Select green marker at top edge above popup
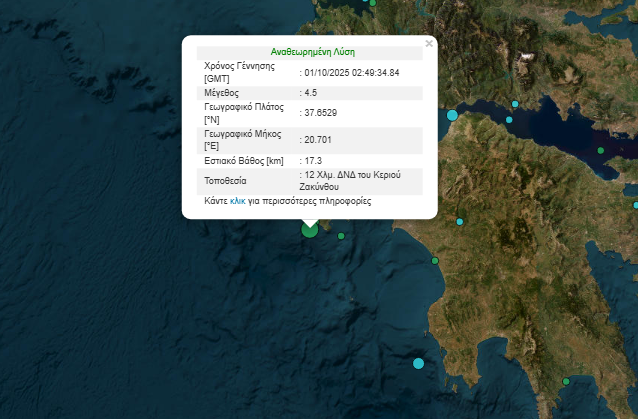This screenshot has height=419, width=638. click(x=372, y=3)
